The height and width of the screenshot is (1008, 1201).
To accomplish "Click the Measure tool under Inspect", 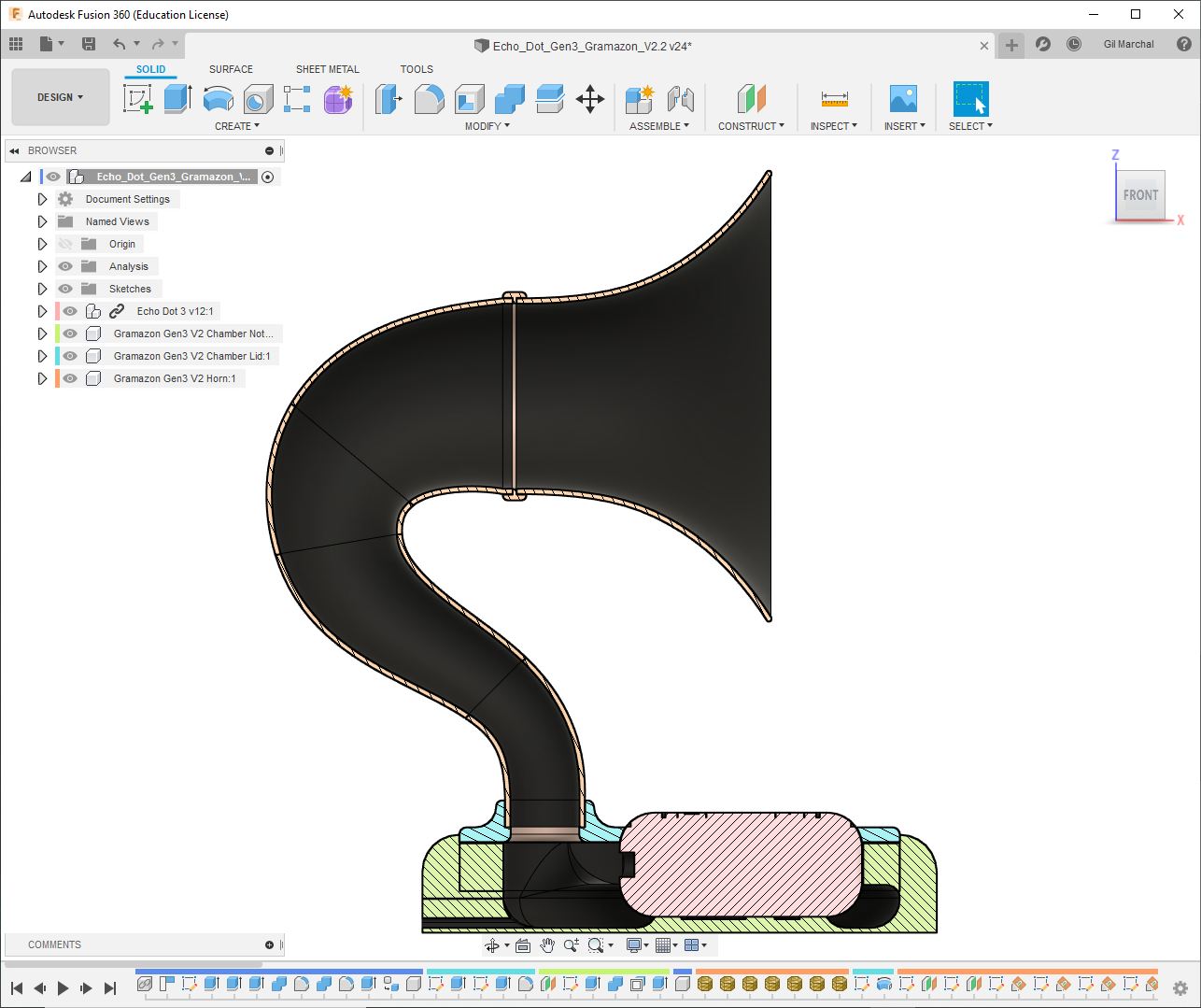I will pos(834,98).
